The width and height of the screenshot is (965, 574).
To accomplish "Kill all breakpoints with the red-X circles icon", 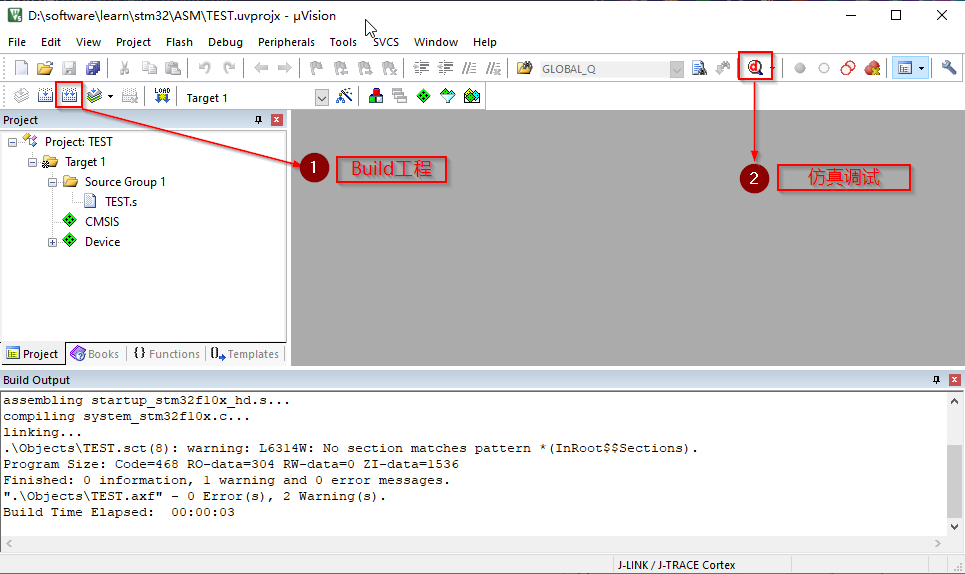I will (x=872, y=68).
